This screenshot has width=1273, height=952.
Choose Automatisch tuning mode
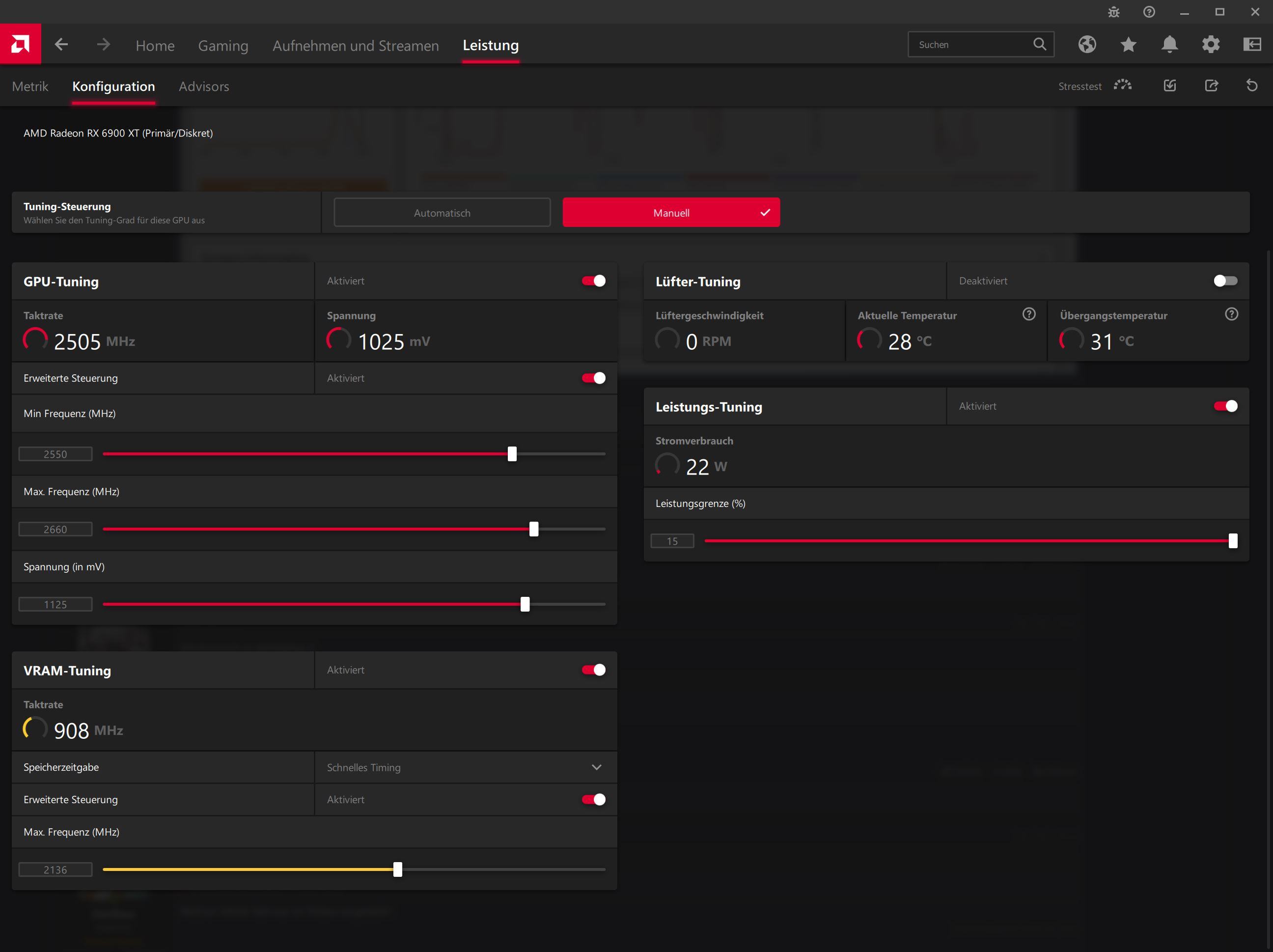(442, 212)
